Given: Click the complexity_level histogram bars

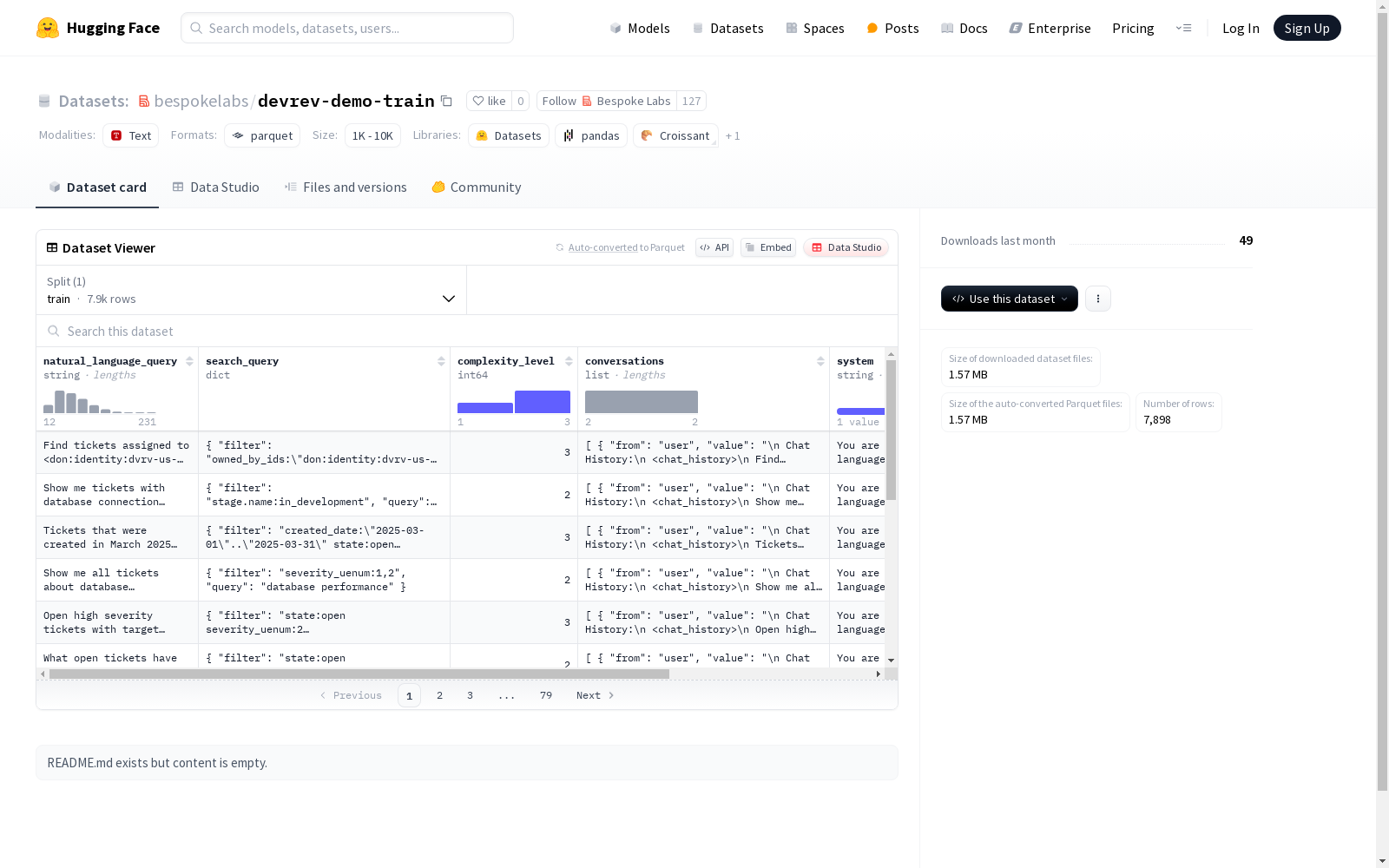Looking at the screenshot, I should [x=514, y=402].
